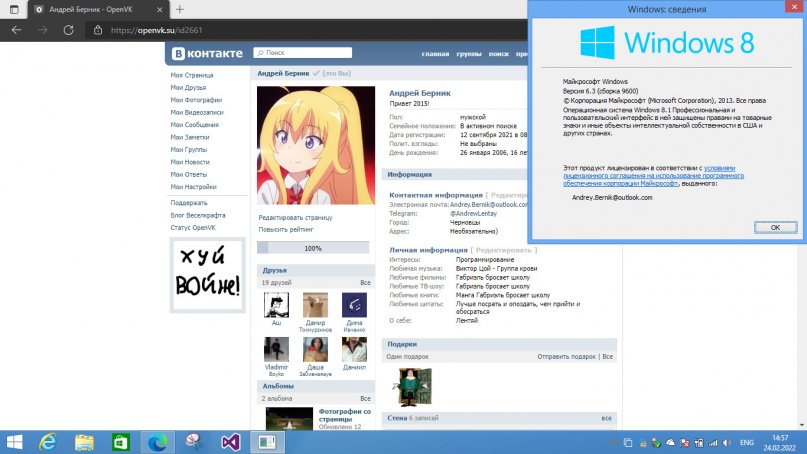807x454 pixels.
Task: Open the ENG language switcher
Action: click(x=746, y=440)
